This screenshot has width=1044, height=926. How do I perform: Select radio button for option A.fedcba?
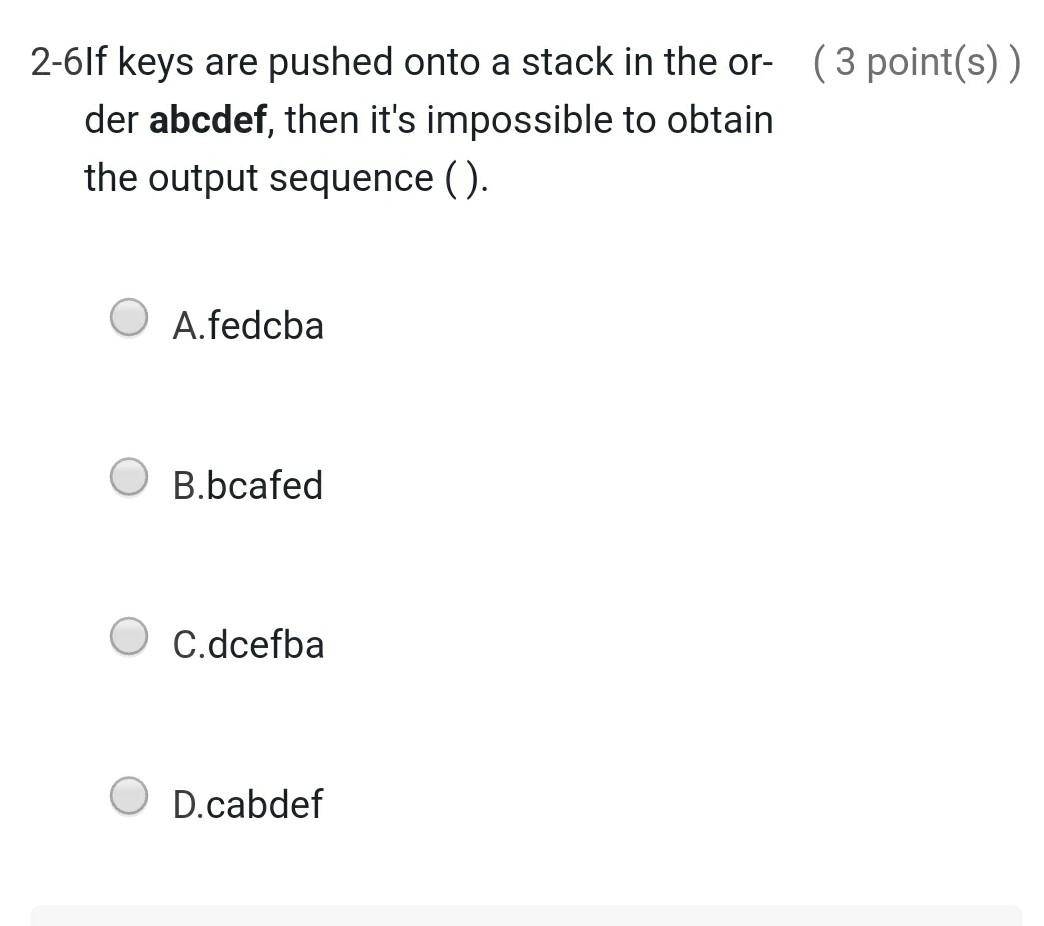click(x=129, y=318)
